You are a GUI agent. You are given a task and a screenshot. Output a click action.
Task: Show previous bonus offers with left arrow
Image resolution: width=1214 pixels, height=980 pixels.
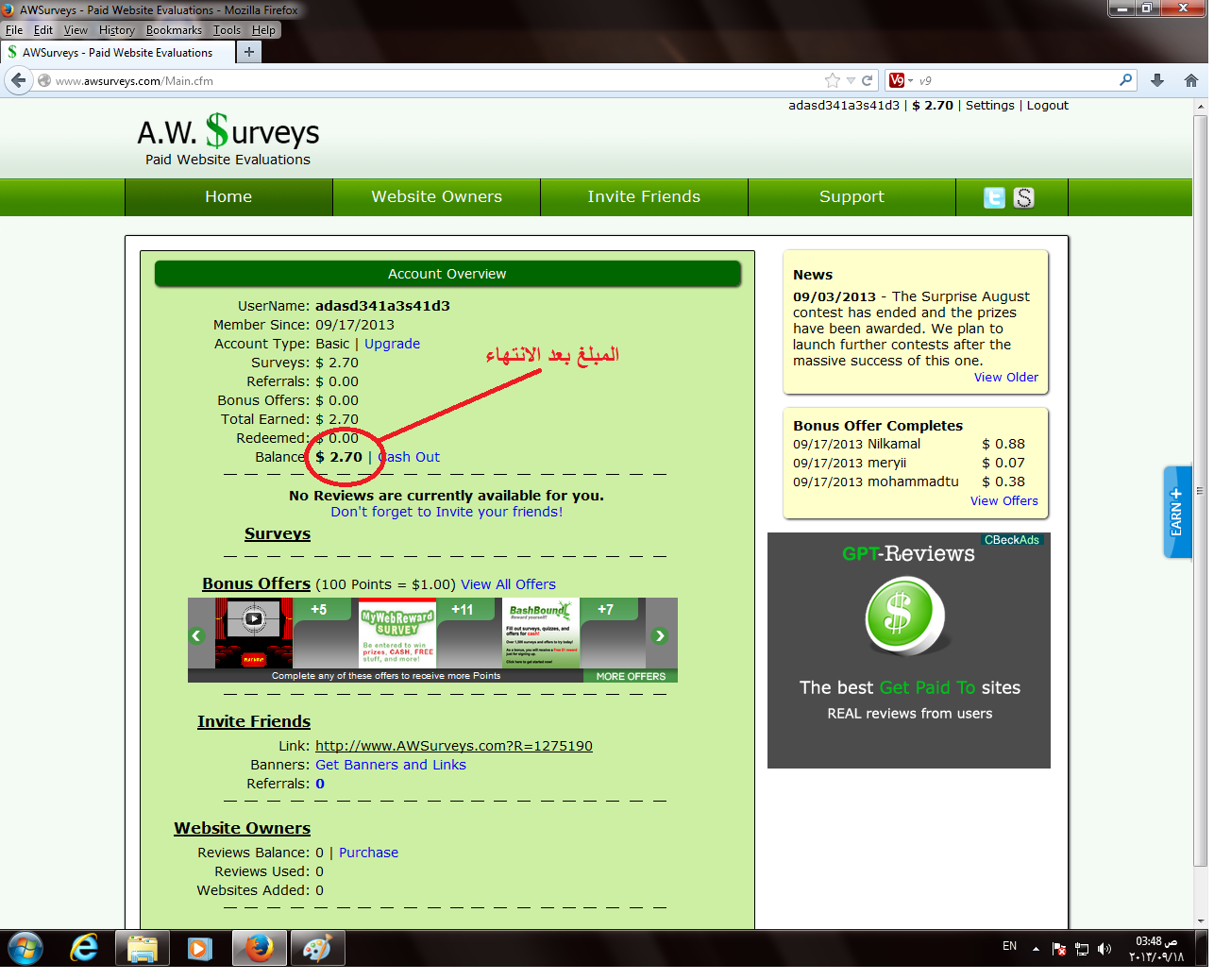coord(196,635)
